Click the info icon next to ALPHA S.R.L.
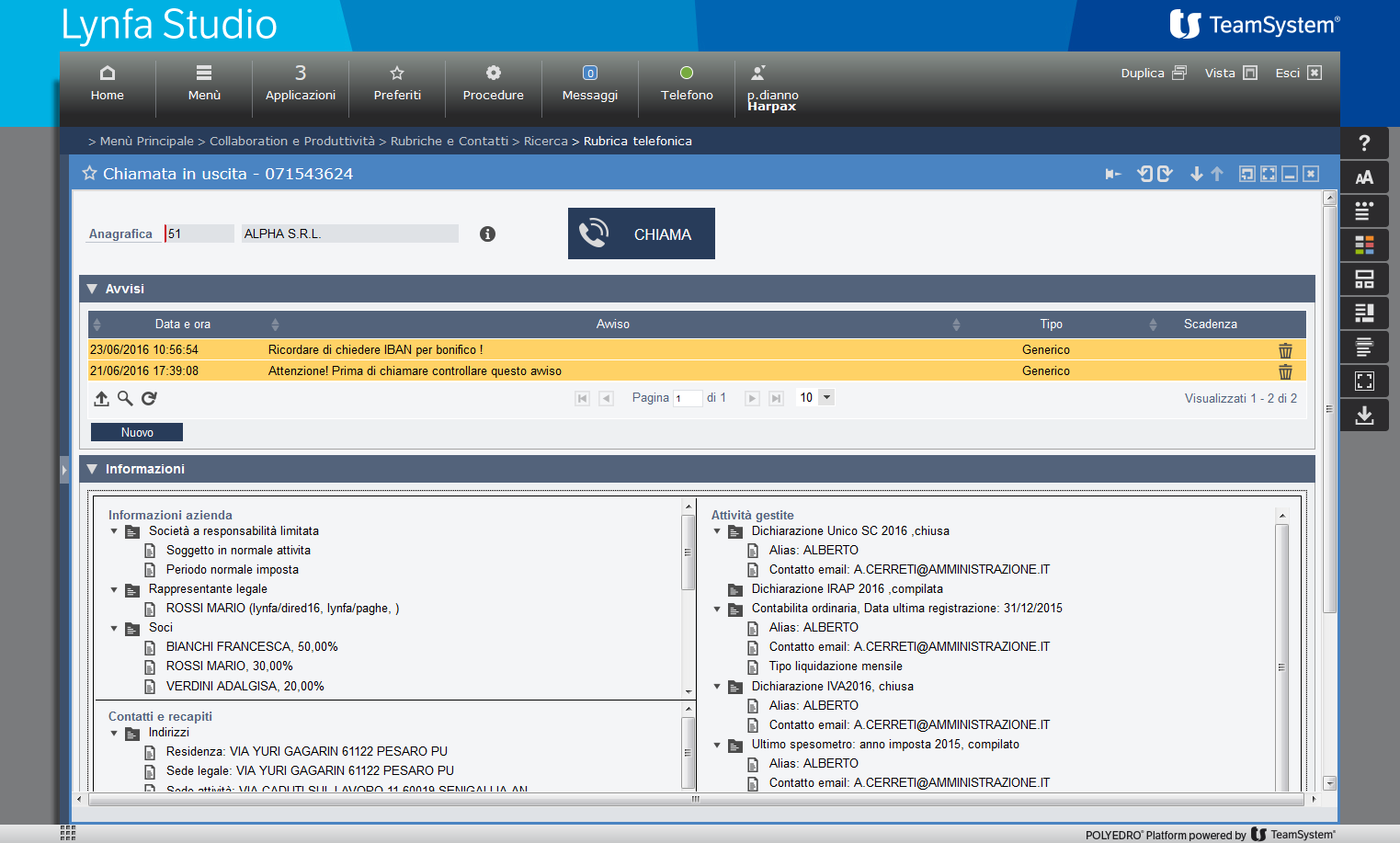The image size is (1400, 843). click(487, 234)
